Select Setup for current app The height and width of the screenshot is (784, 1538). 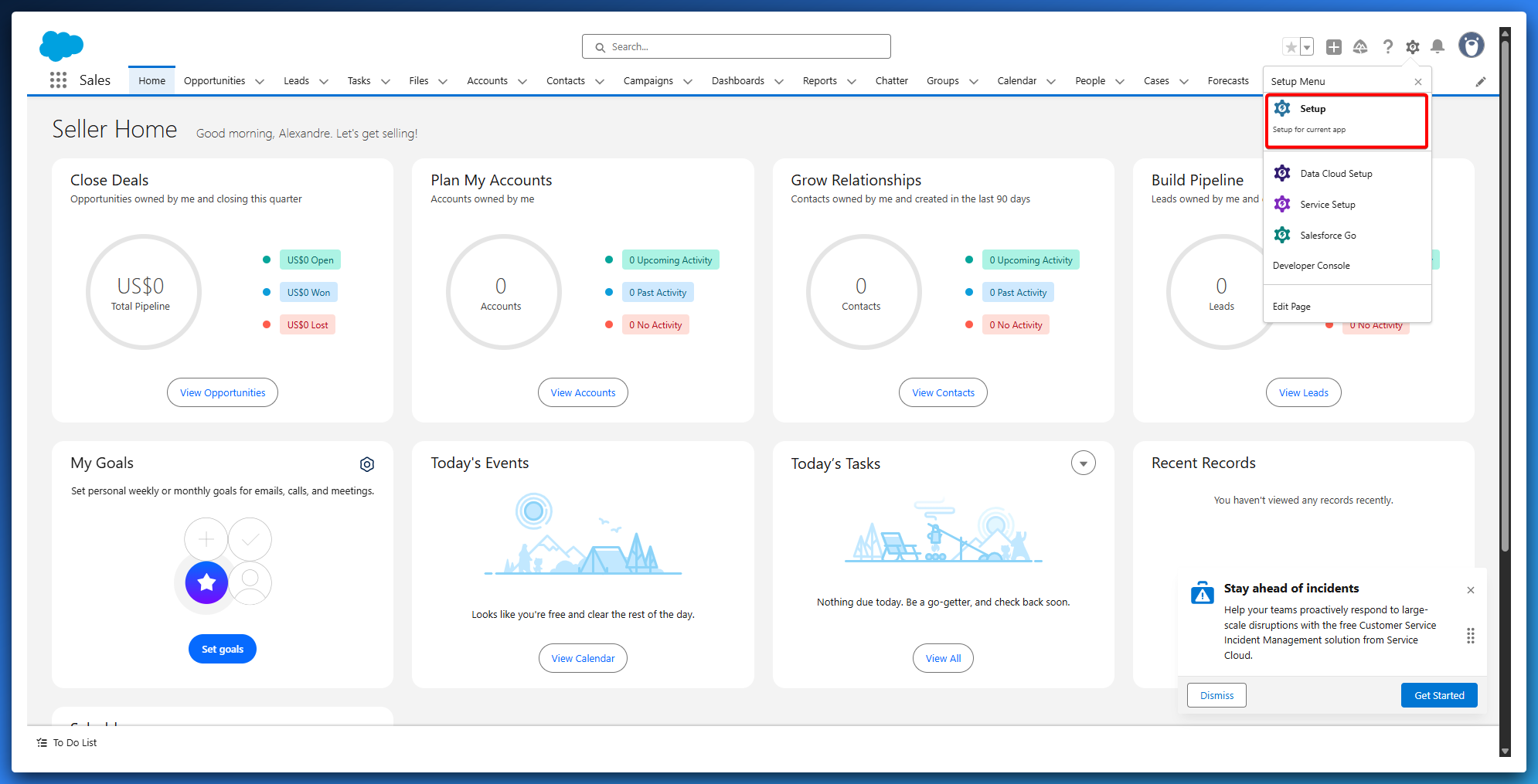tap(1346, 120)
